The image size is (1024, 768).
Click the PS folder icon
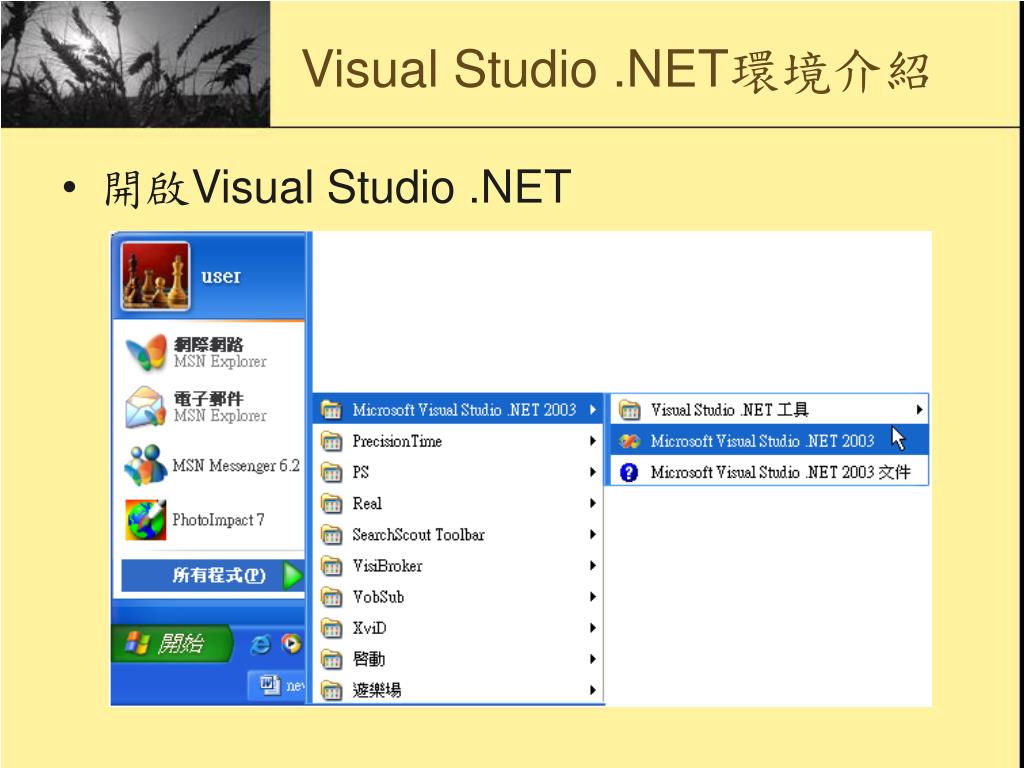(x=332, y=473)
